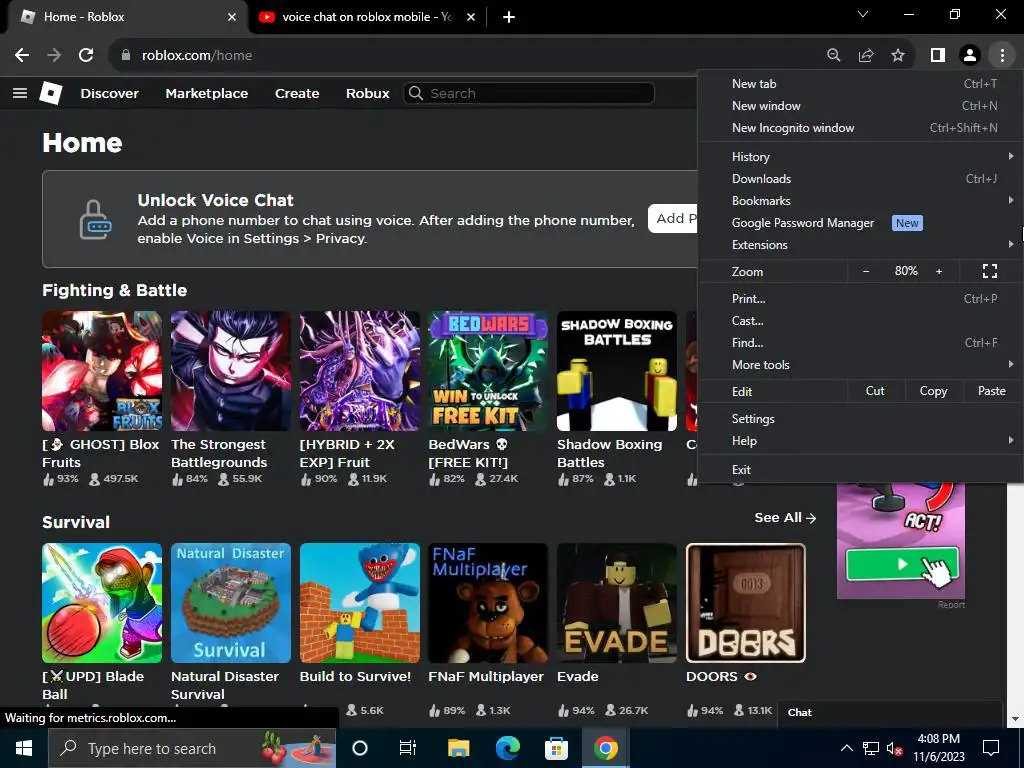This screenshot has height=768, width=1024.
Task: Choose Print from the menu
Action: coord(861,299)
